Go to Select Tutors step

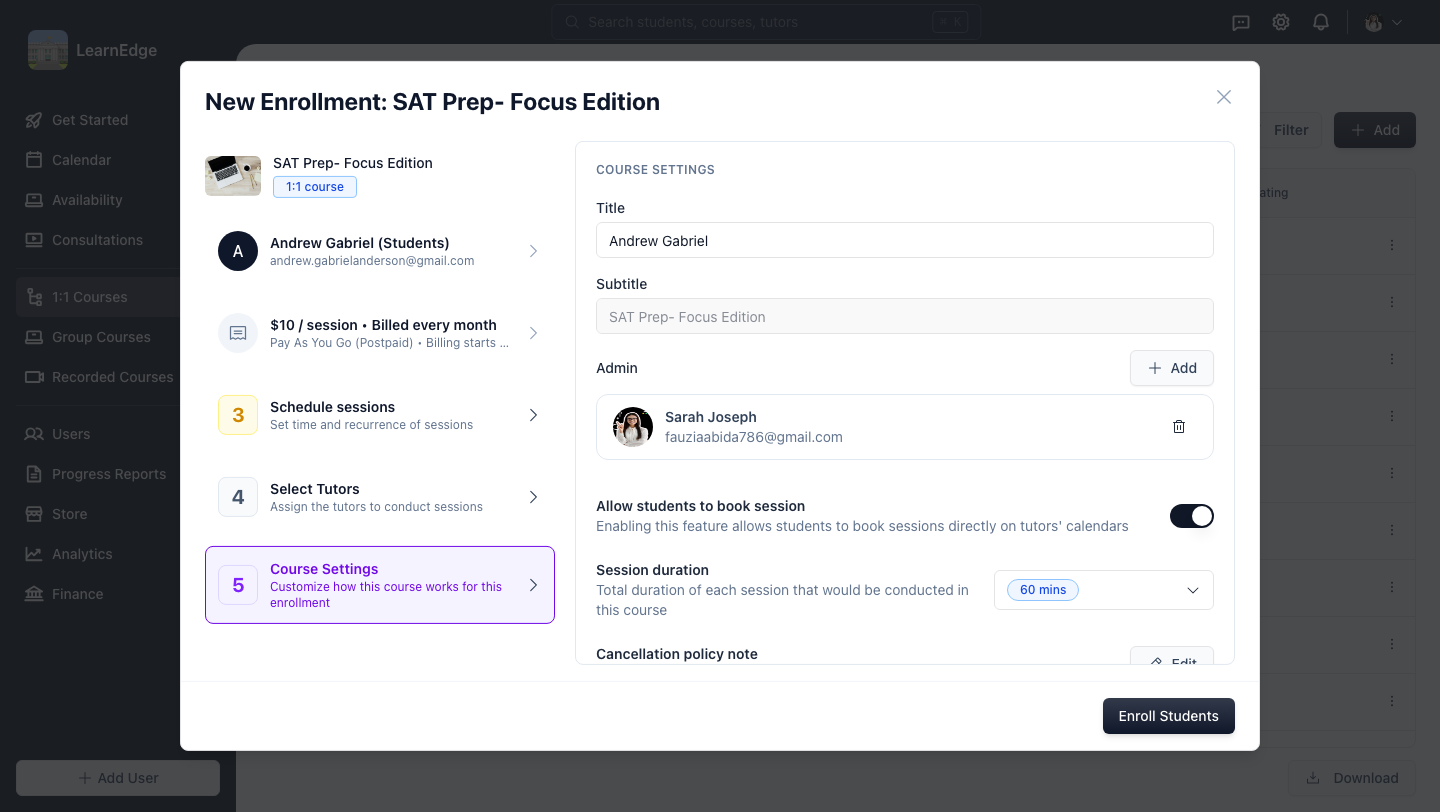[x=380, y=497]
